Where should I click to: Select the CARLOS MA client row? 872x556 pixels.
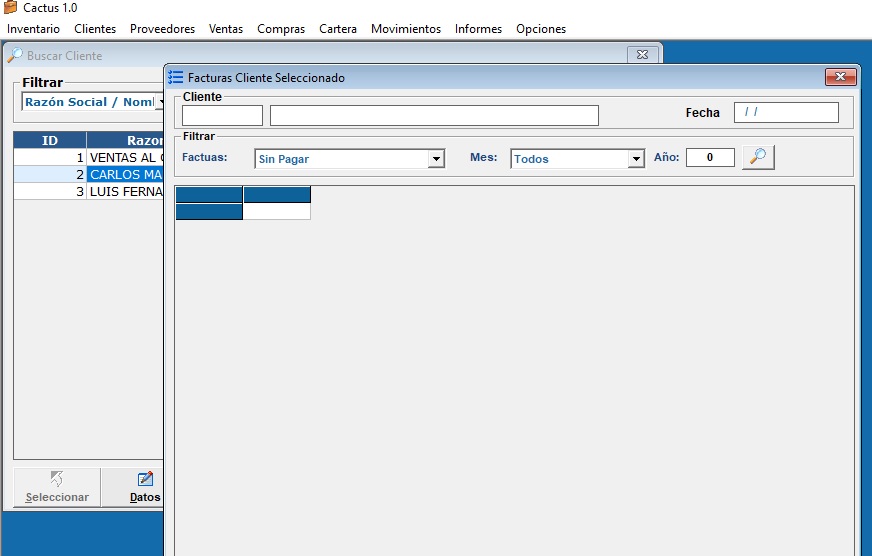point(124,174)
